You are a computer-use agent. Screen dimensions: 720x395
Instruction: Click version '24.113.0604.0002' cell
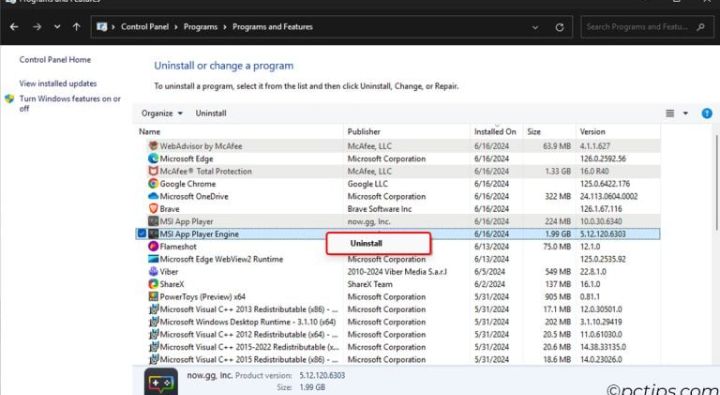coord(608,196)
